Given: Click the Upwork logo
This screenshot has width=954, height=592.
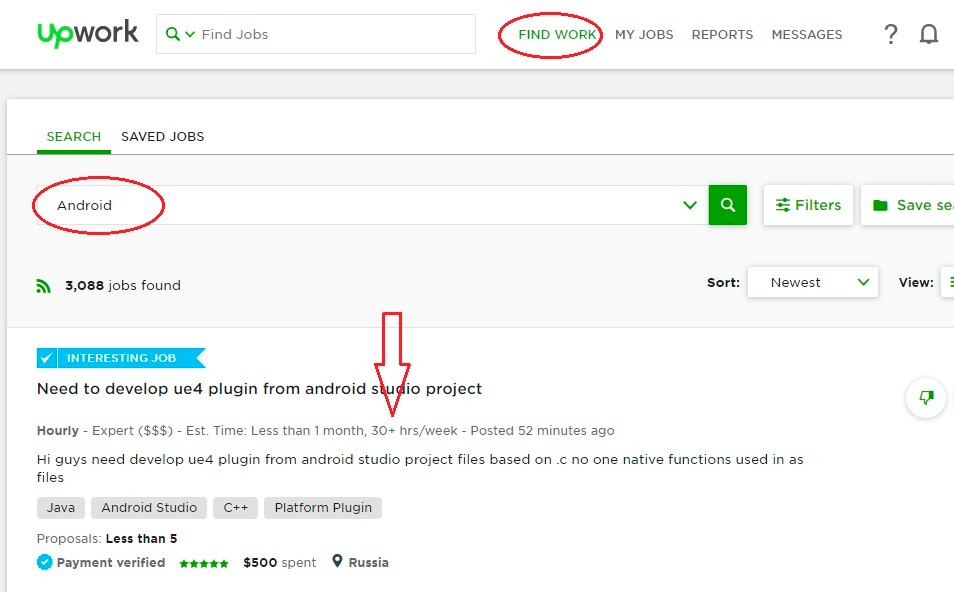Looking at the screenshot, I should coord(88,34).
